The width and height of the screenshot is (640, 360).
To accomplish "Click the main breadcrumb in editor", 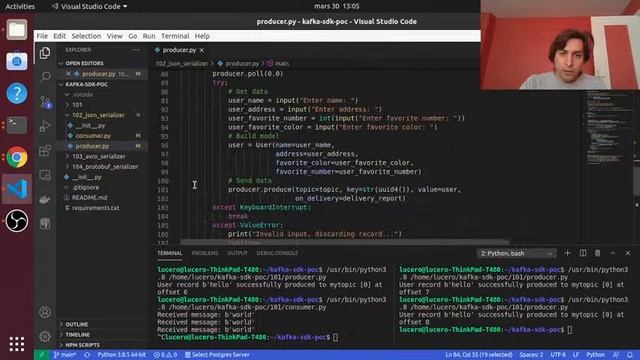I will click(278, 64).
